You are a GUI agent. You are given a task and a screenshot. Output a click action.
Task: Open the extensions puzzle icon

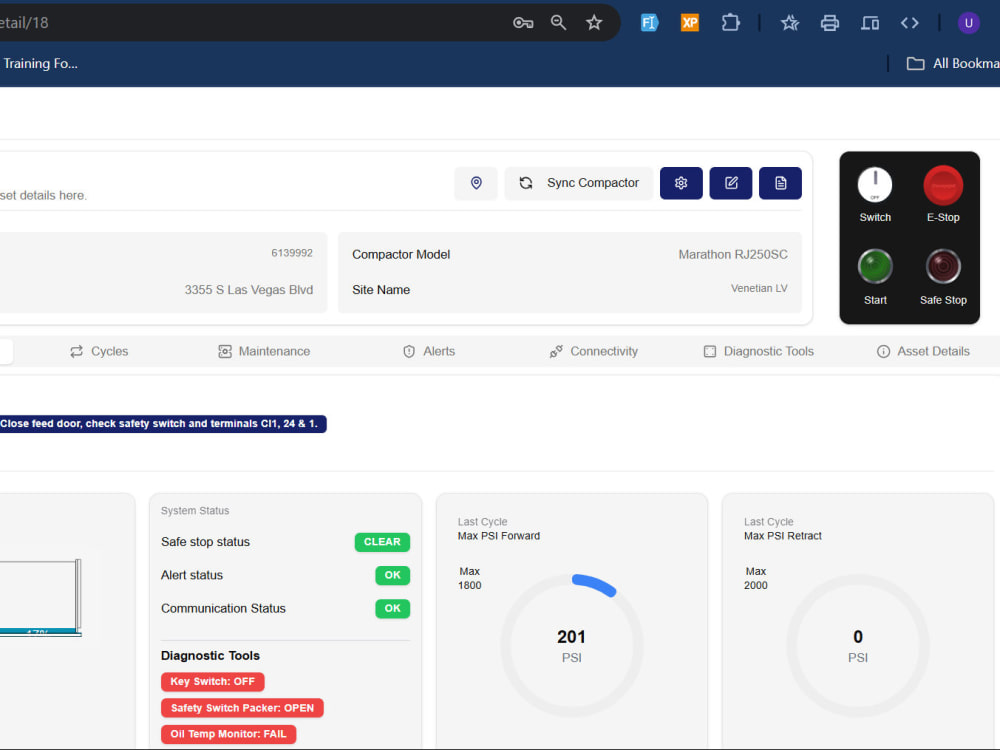(x=730, y=23)
